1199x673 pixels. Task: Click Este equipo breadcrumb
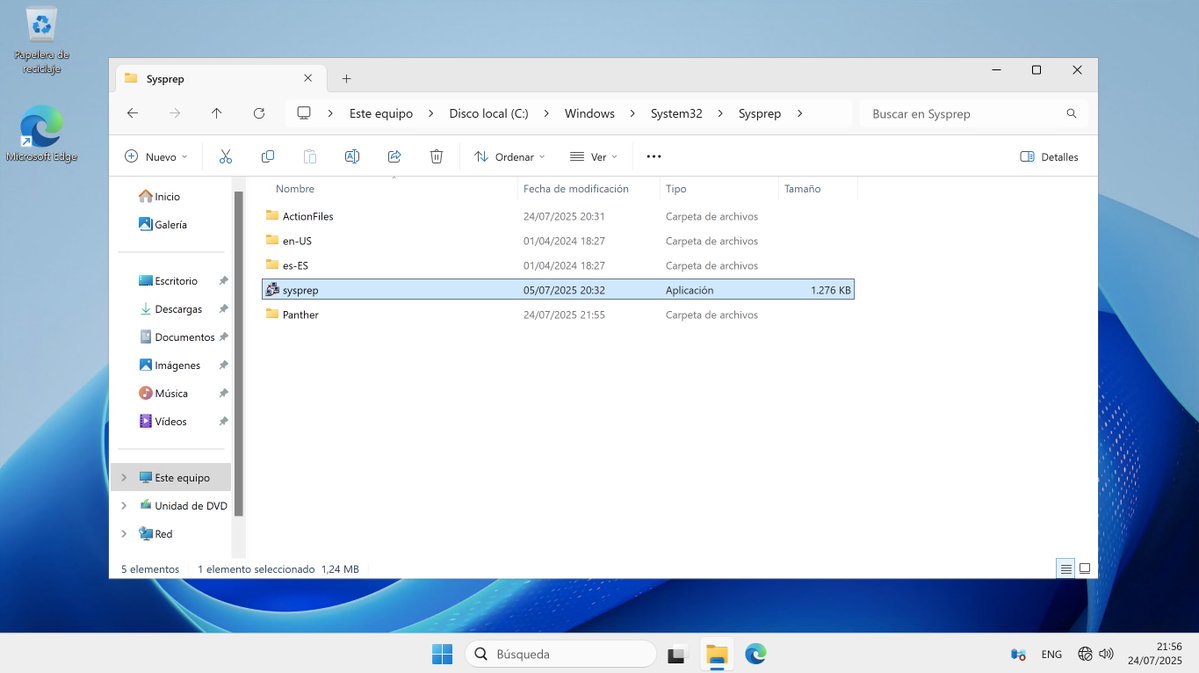click(x=381, y=113)
